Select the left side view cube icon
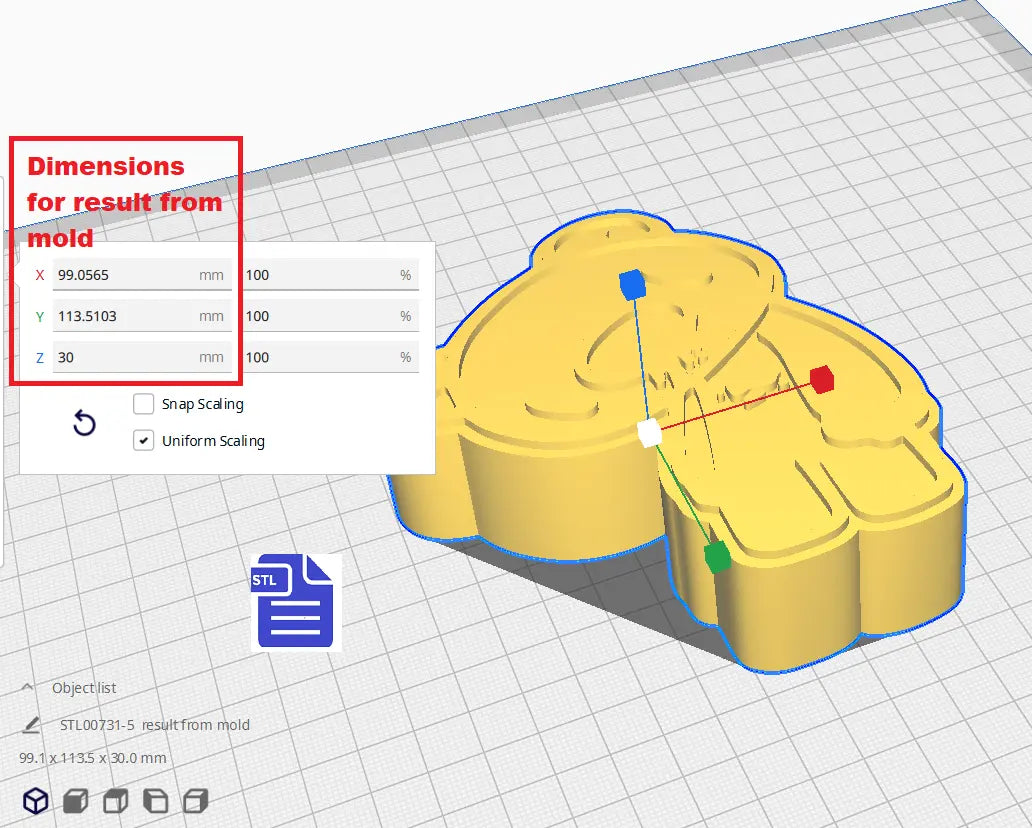Image resolution: width=1032 pixels, height=828 pixels. (156, 801)
